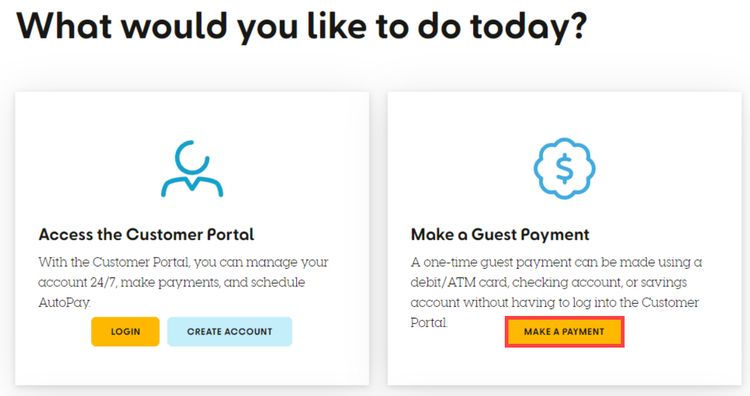Click the 'Make a Guest Payment' heading
This screenshot has height=396, width=750.
click(x=500, y=234)
